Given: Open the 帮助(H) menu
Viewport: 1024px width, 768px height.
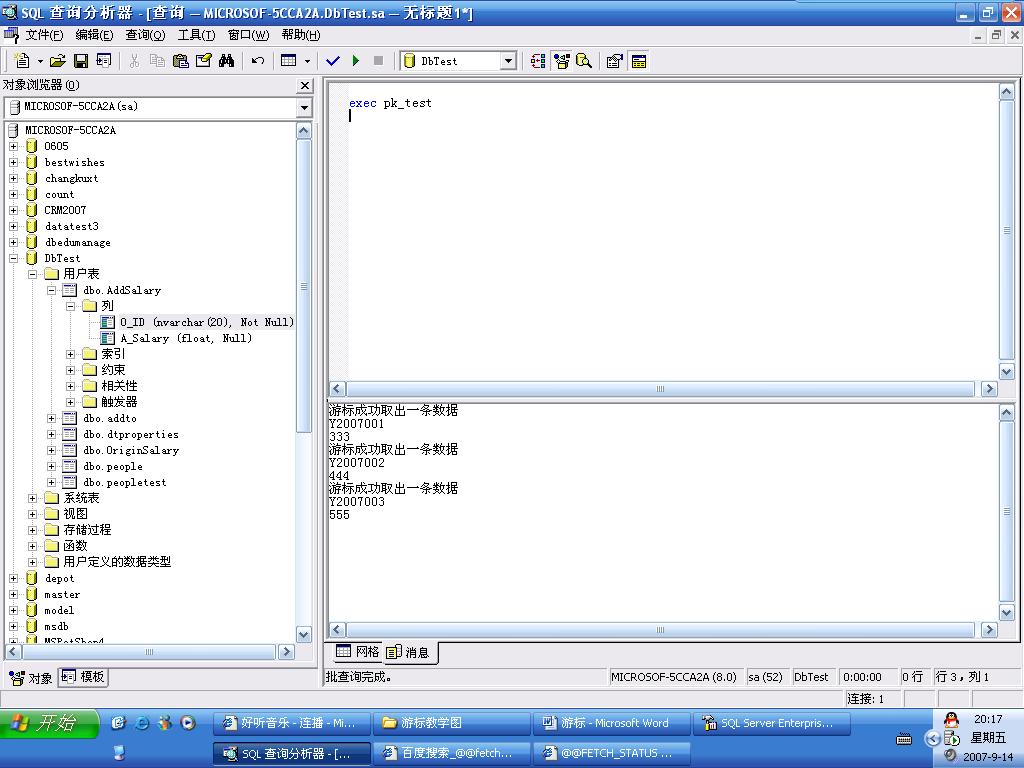Looking at the screenshot, I should 300,35.
